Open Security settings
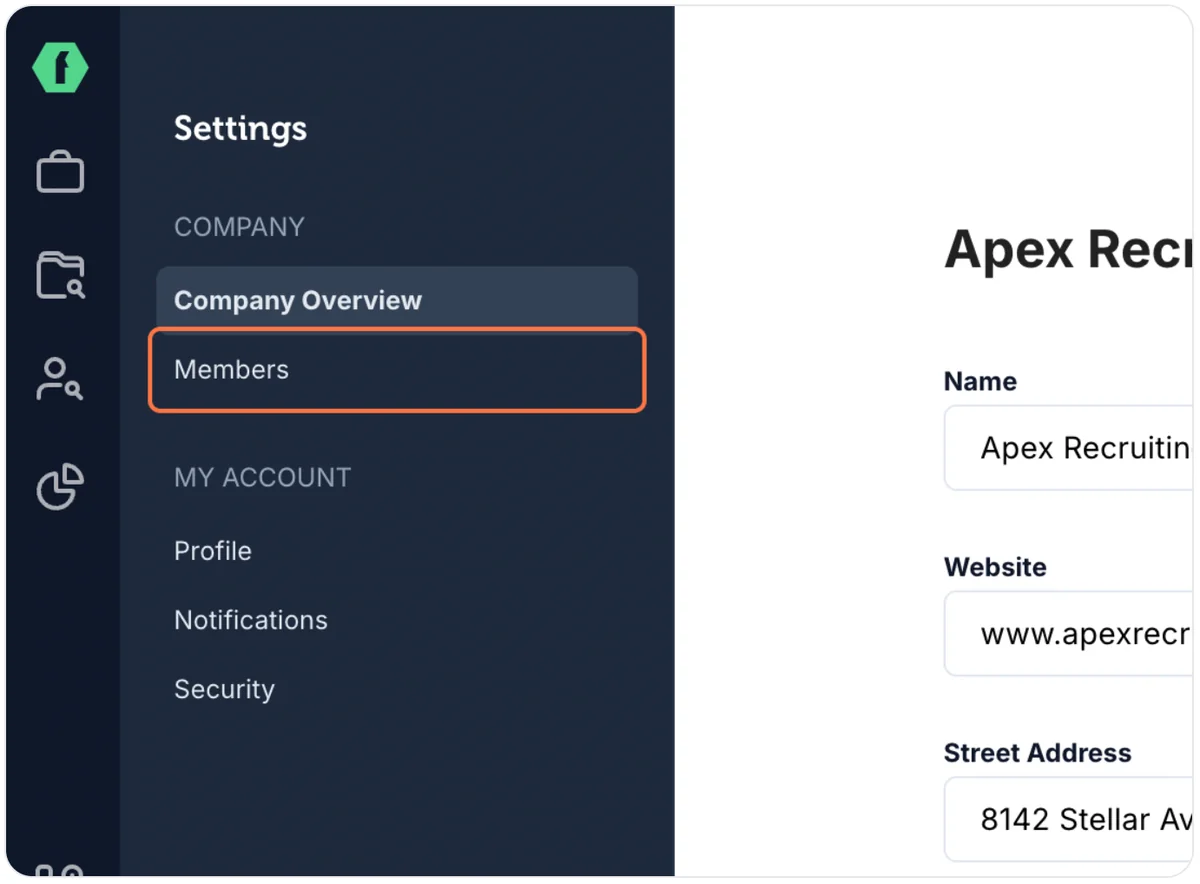 [224, 689]
